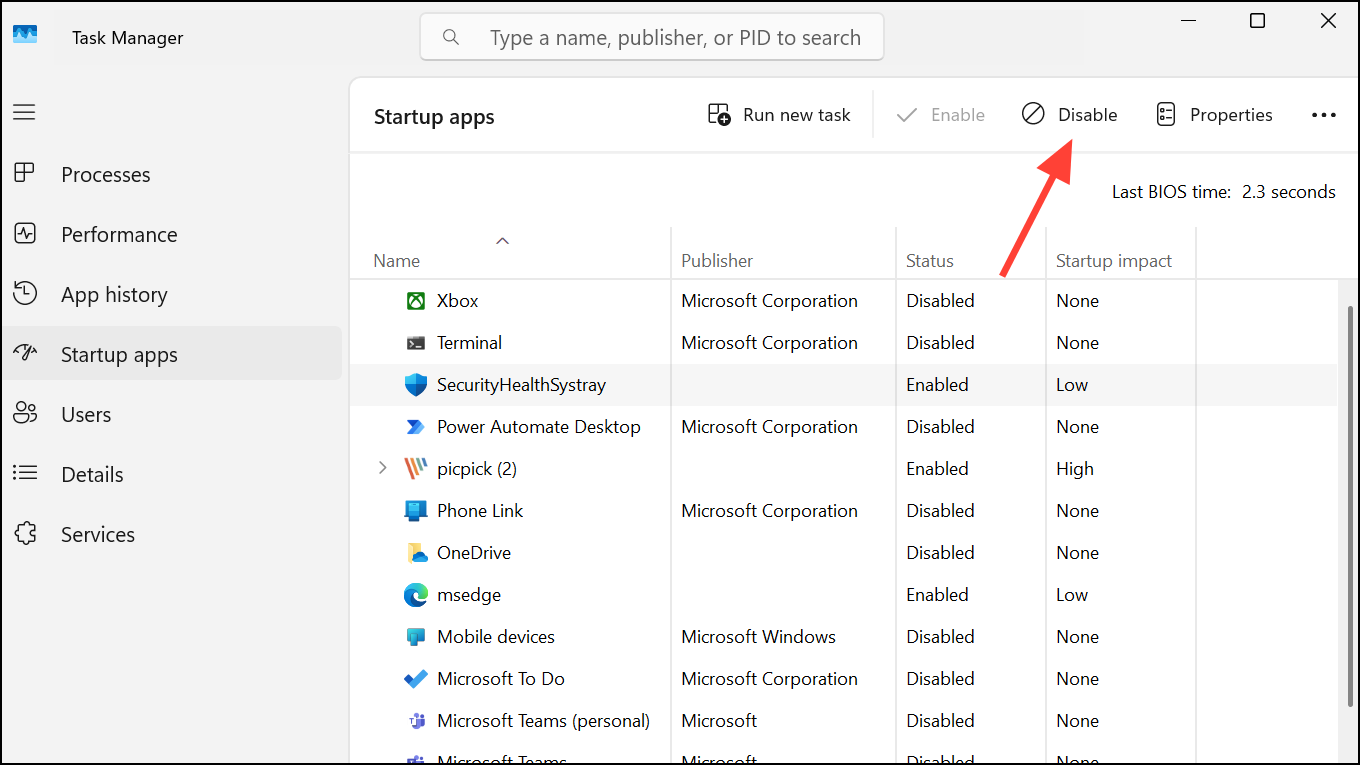Image resolution: width=1360 pixels, height=765 pixels.
Task: Toggle the navigation pane hamburger menu
Action: click(x=24, y=112)
